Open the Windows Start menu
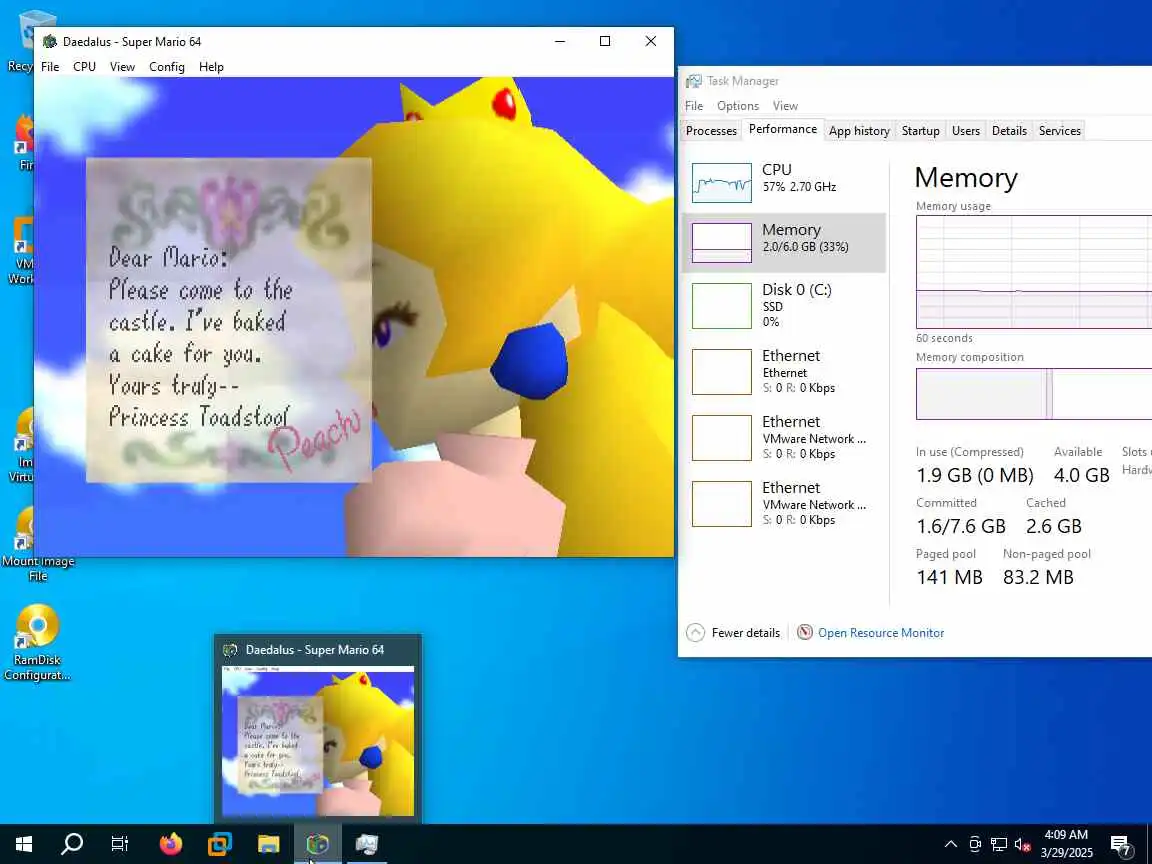This screenshot has height=864, width=1152. click(24, 844)
